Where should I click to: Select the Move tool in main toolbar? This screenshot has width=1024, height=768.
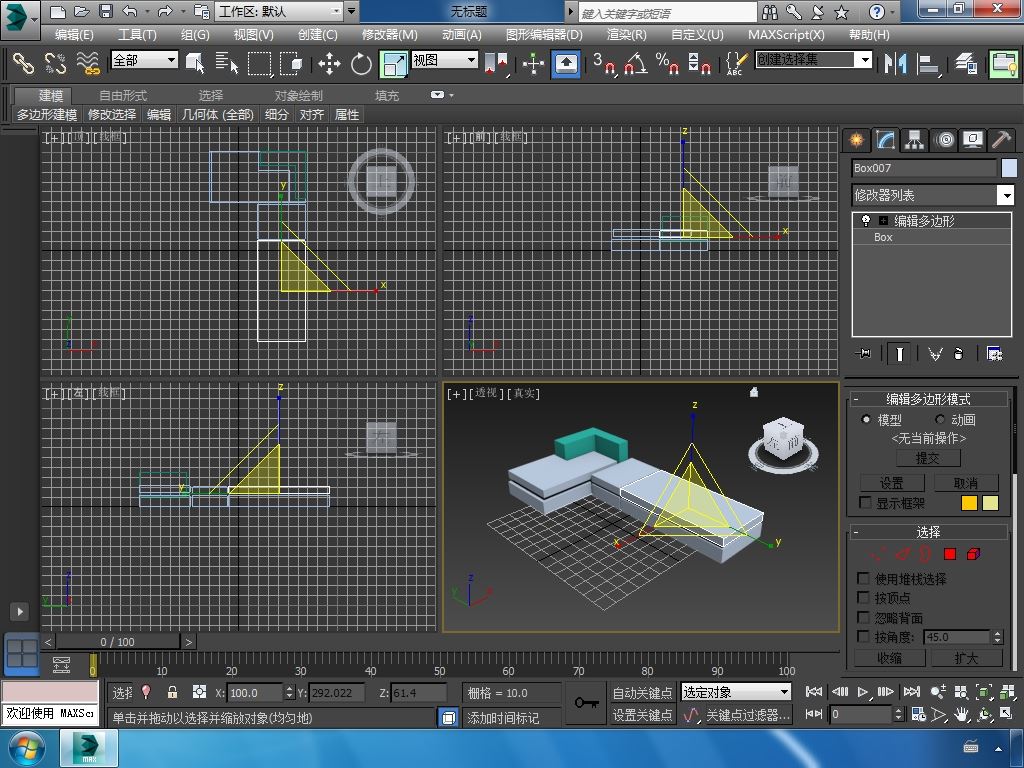pyautogui.click(x=329, y=64)
